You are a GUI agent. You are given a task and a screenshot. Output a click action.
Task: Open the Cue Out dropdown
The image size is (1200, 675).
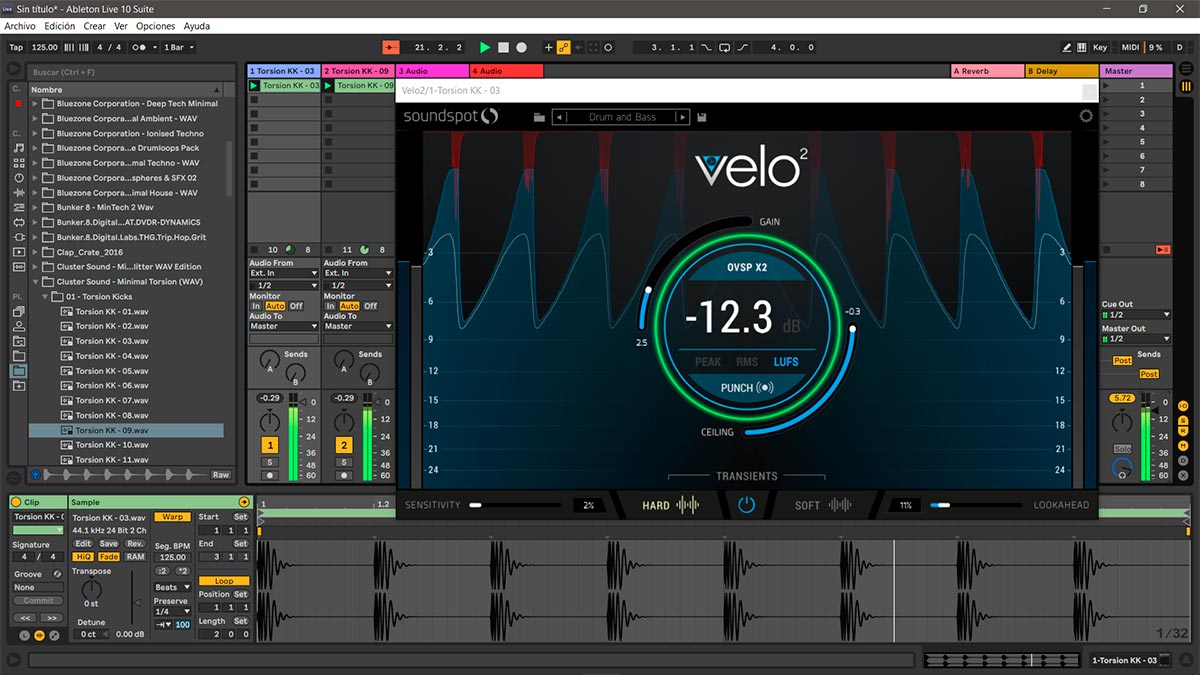point(1135,315)
